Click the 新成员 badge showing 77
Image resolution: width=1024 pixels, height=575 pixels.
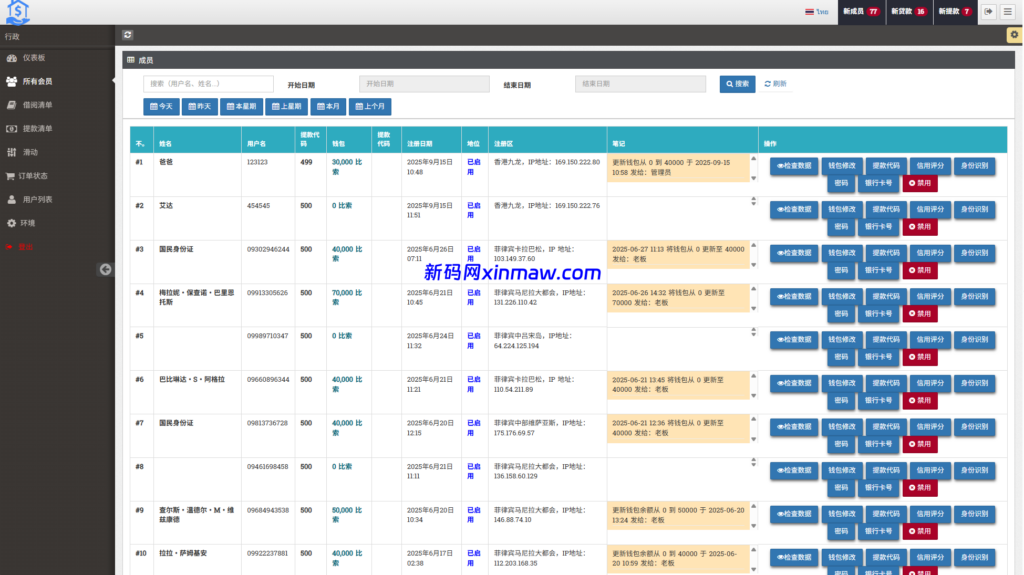click(x=860, y=12)
